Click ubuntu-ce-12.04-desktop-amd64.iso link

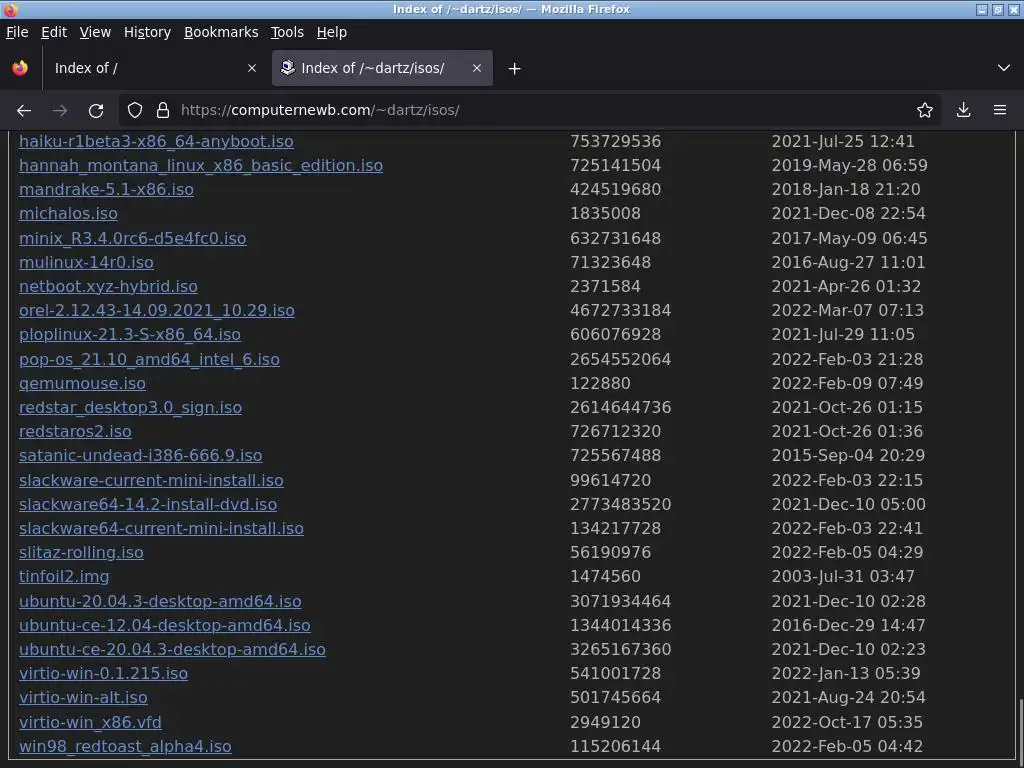pyautogui.click(x=165, y=626)
